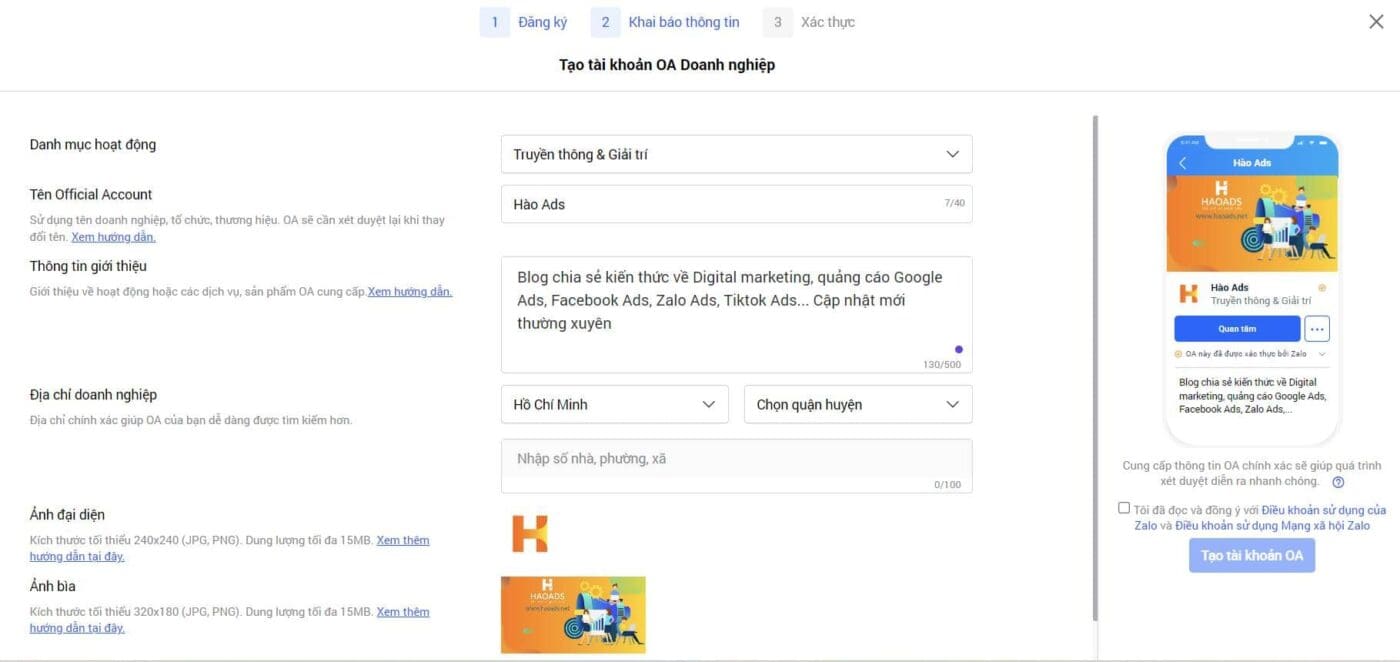Image resolution: width=1400 pixels, height=662 pixels.
Task: Click the Tạo tài khoản OA button
Action: coord(1252,555)
